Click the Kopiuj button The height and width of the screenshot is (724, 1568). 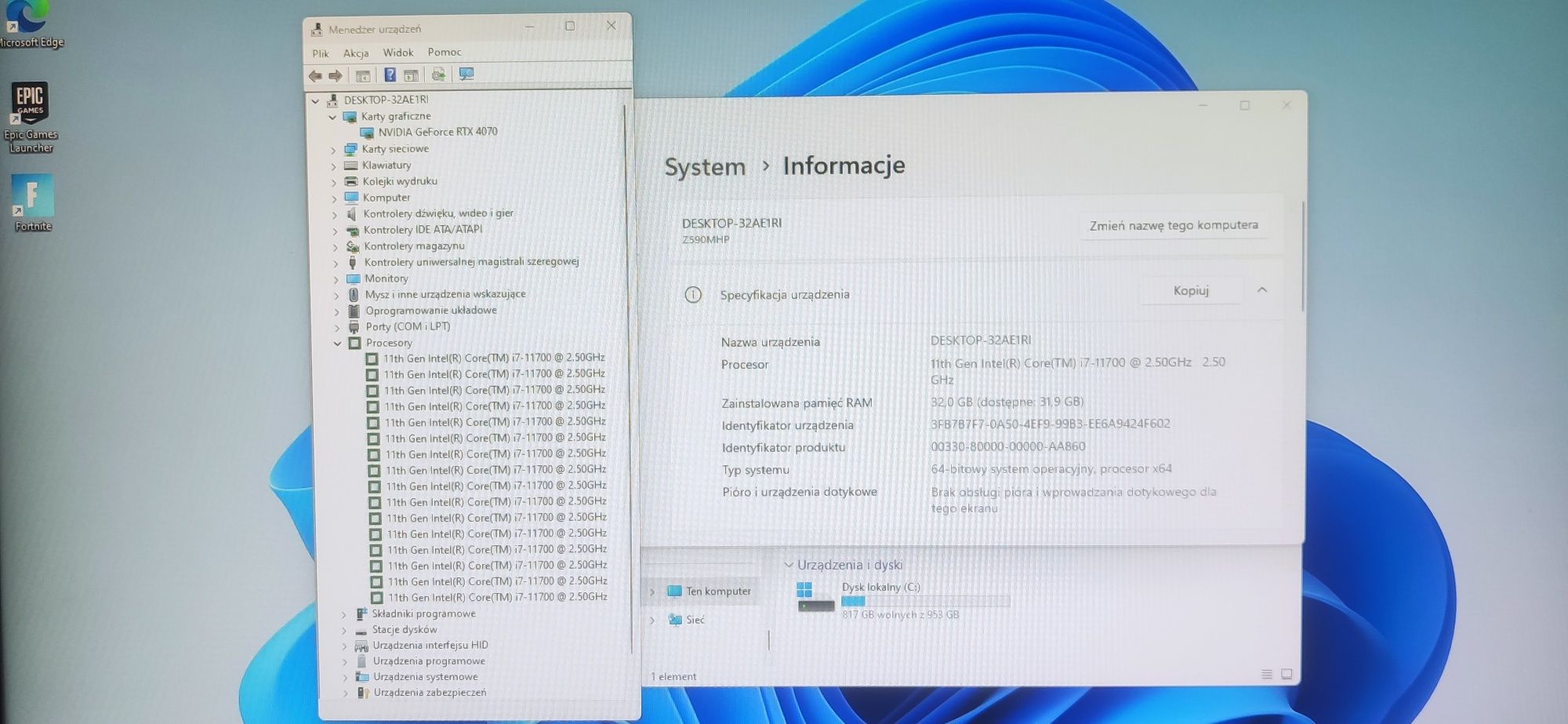click(1191, 290)
